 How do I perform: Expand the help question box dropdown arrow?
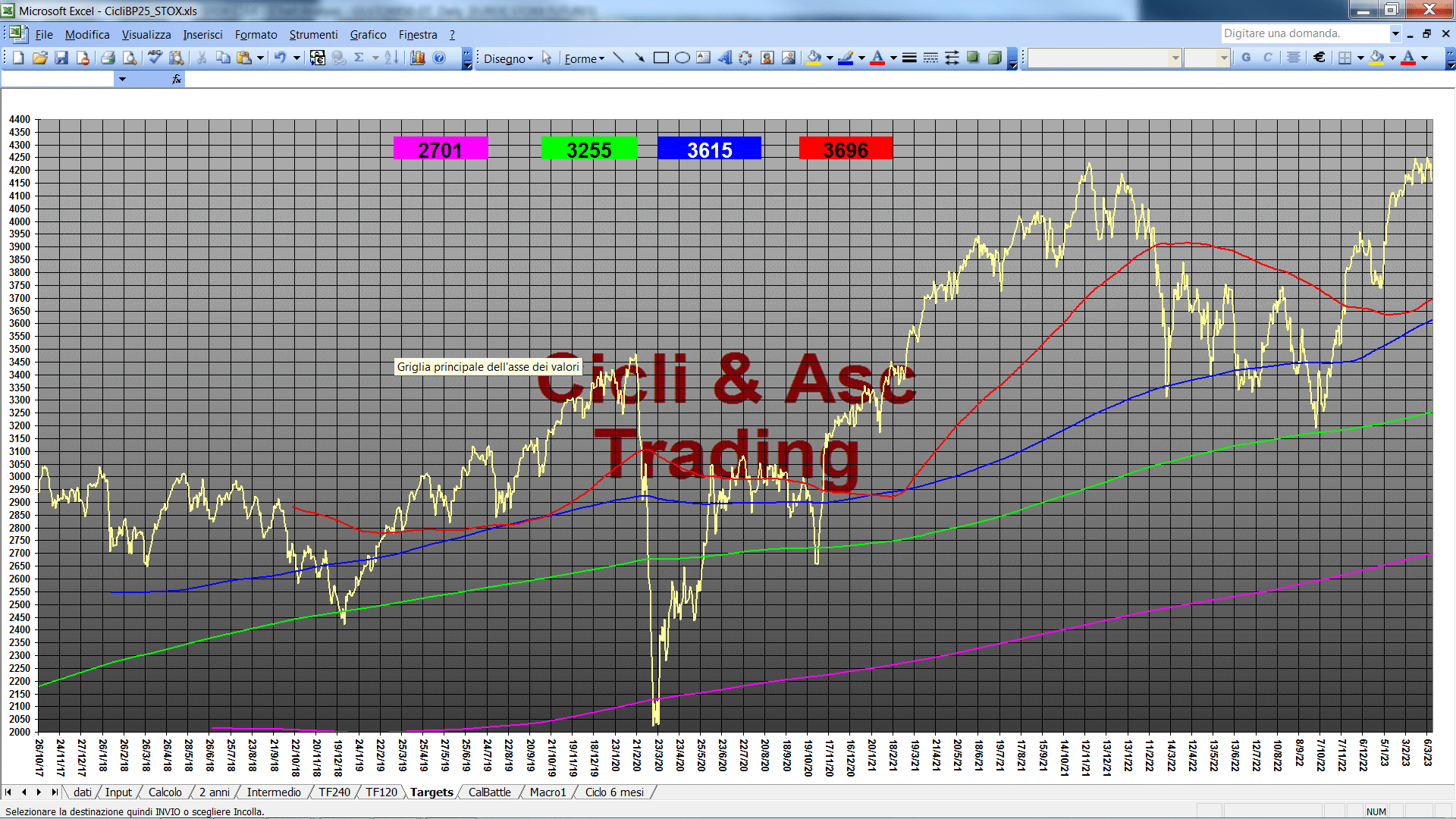pyautogui.click(x=1395, y=33)
